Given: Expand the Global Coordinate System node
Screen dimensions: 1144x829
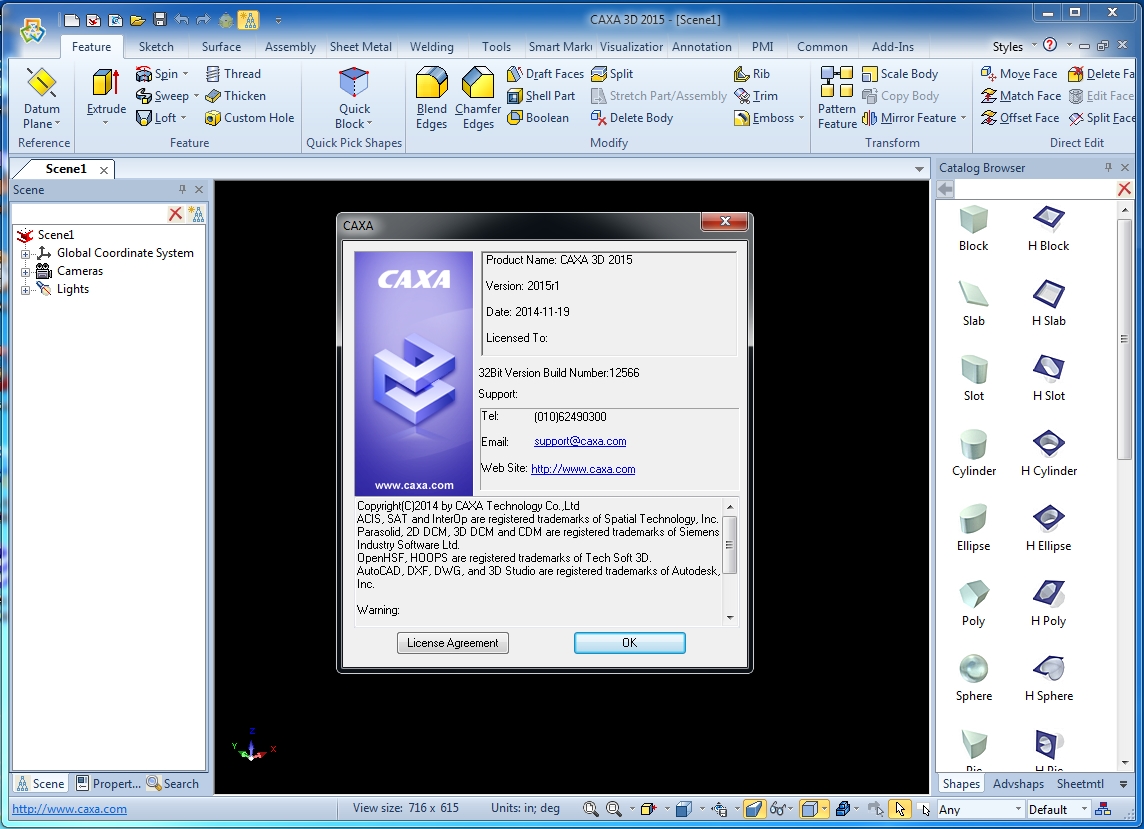Looking at the screenshot, I should coord(26,253).
